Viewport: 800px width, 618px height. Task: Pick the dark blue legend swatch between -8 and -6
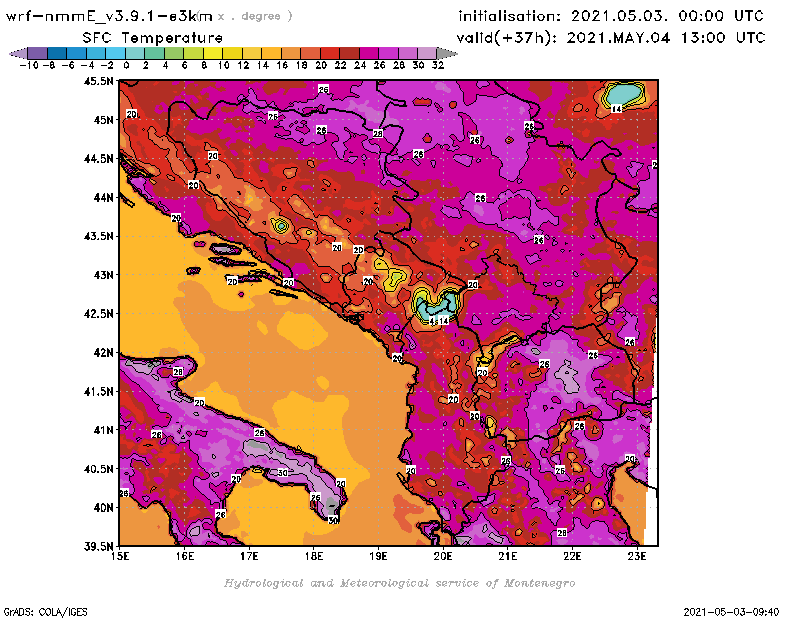pyautogui.click(x=57, y=53)
